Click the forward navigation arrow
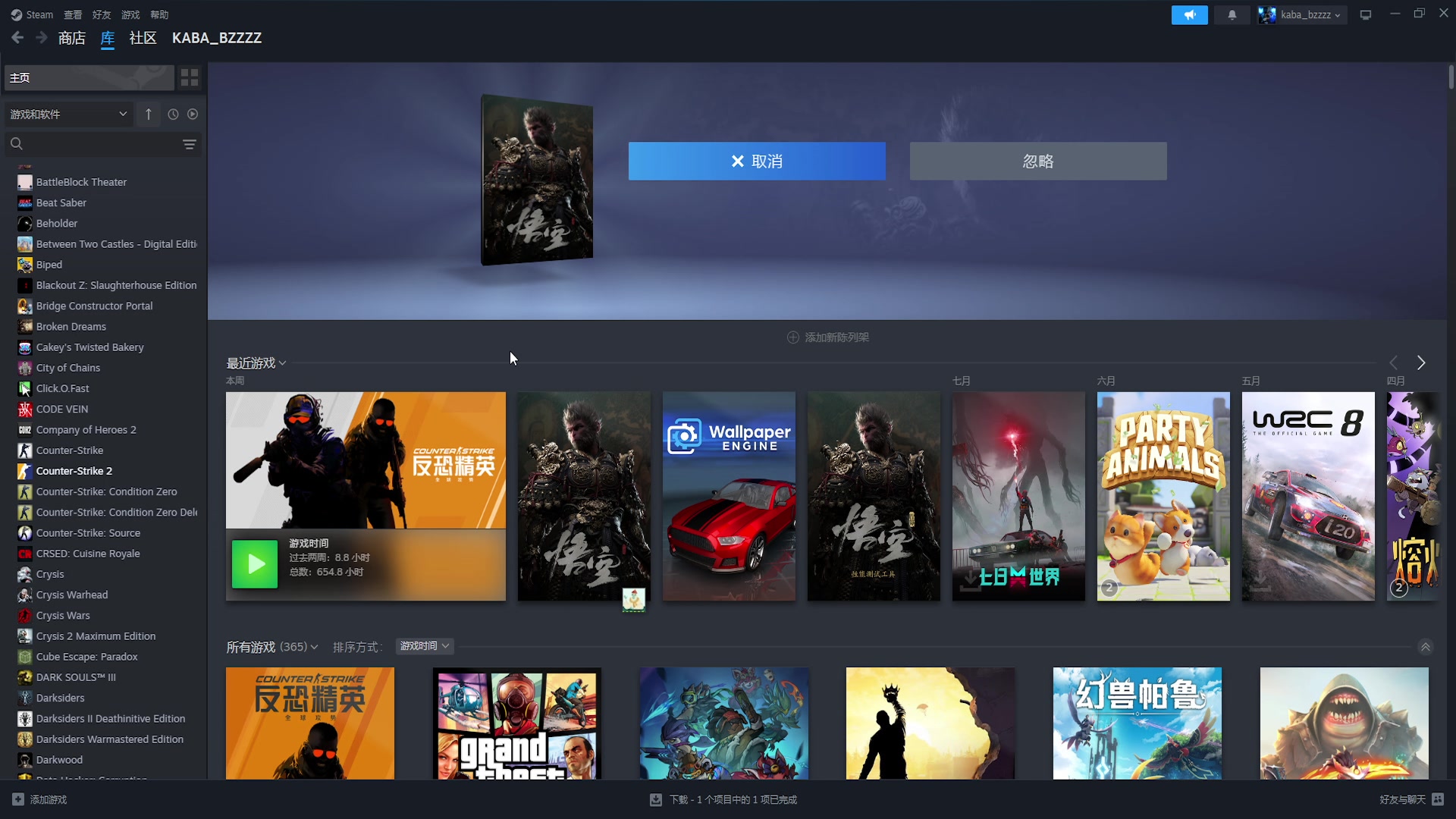Image resolution: width=1456 pixels, height=819 pixels. [x=42, y=38]
